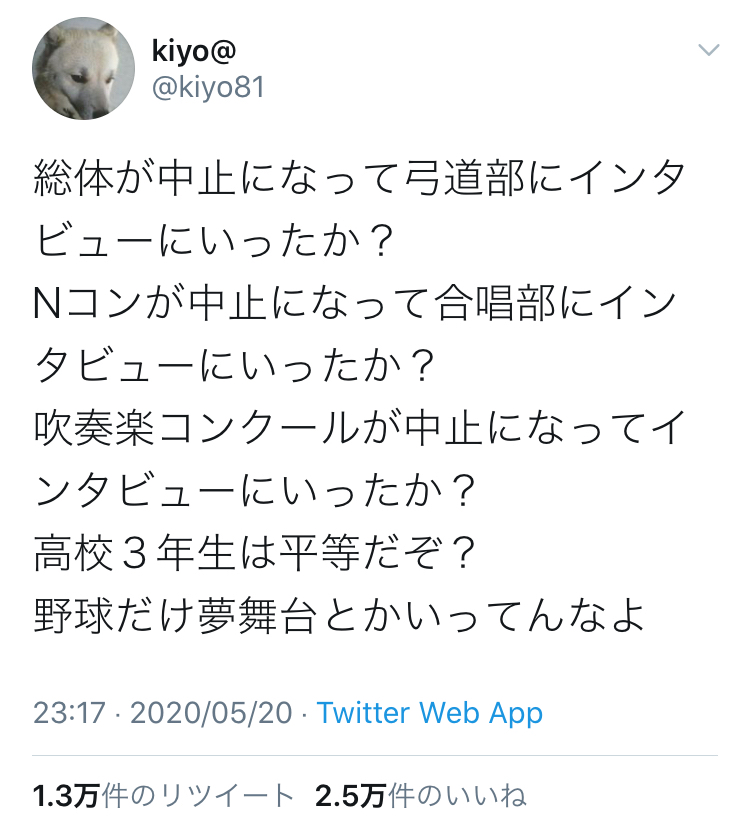
Task: Click the line starting with Nコンが中止
Action: [x=355, y=304]
